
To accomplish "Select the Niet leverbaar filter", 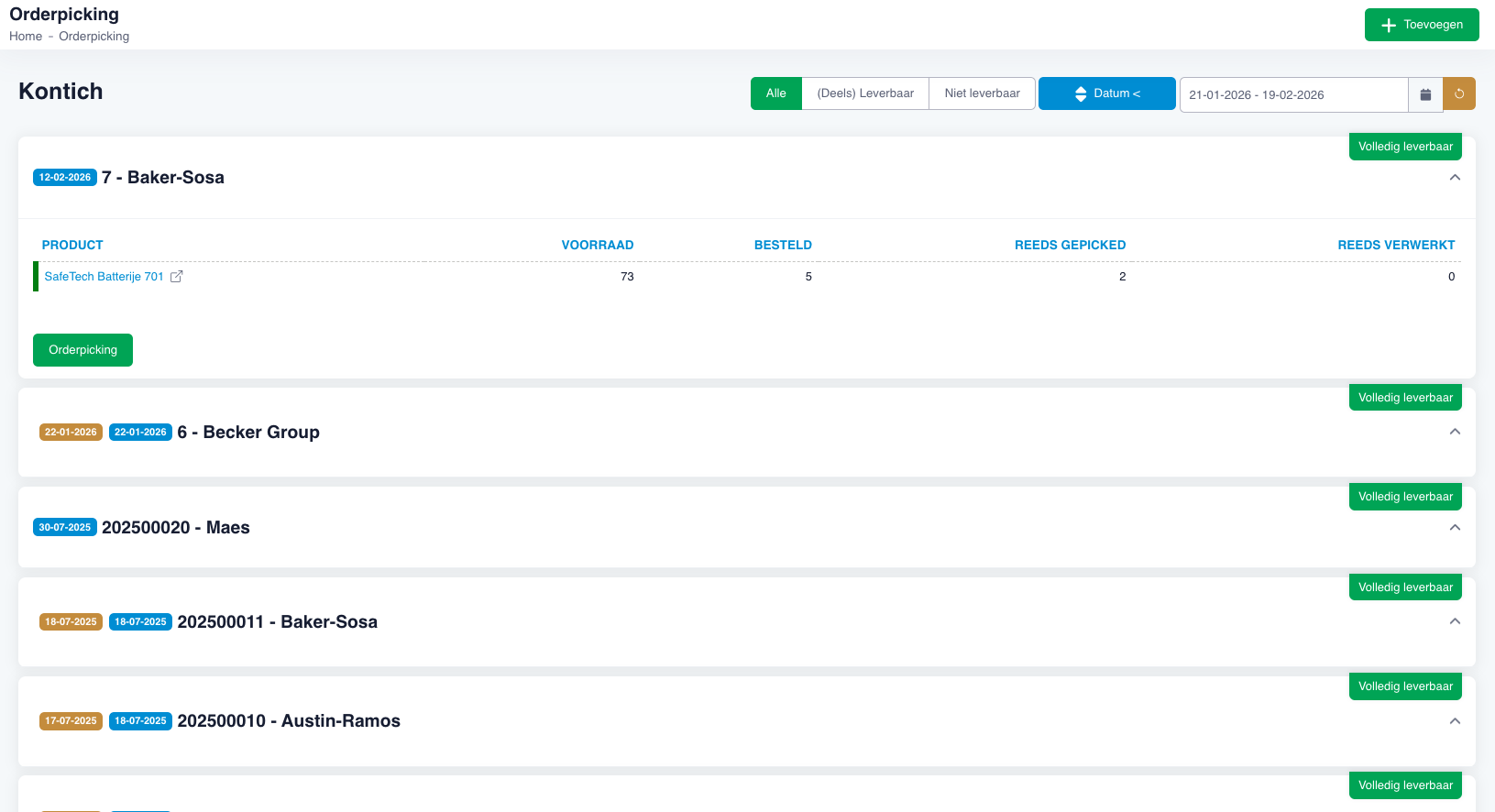I will click(x=982, y=93).
